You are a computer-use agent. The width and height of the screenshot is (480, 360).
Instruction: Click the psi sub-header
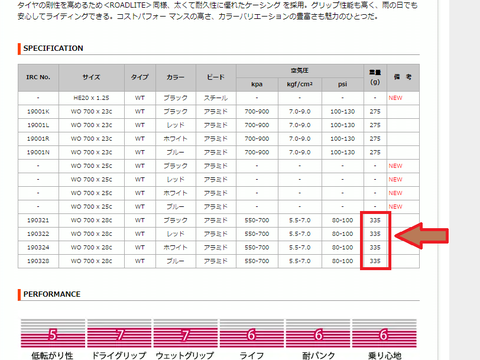click(x=342, y=84)
